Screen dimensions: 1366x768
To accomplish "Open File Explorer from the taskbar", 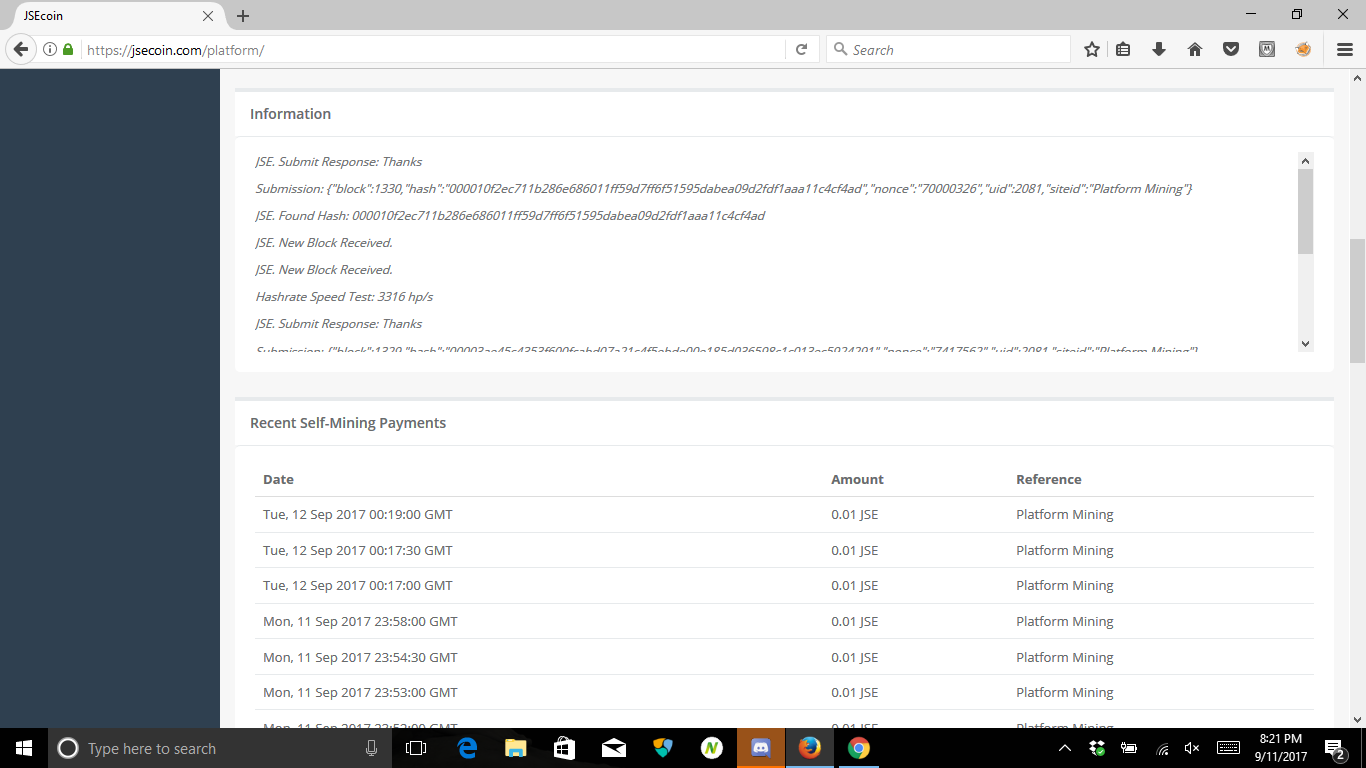I will 516,748.
